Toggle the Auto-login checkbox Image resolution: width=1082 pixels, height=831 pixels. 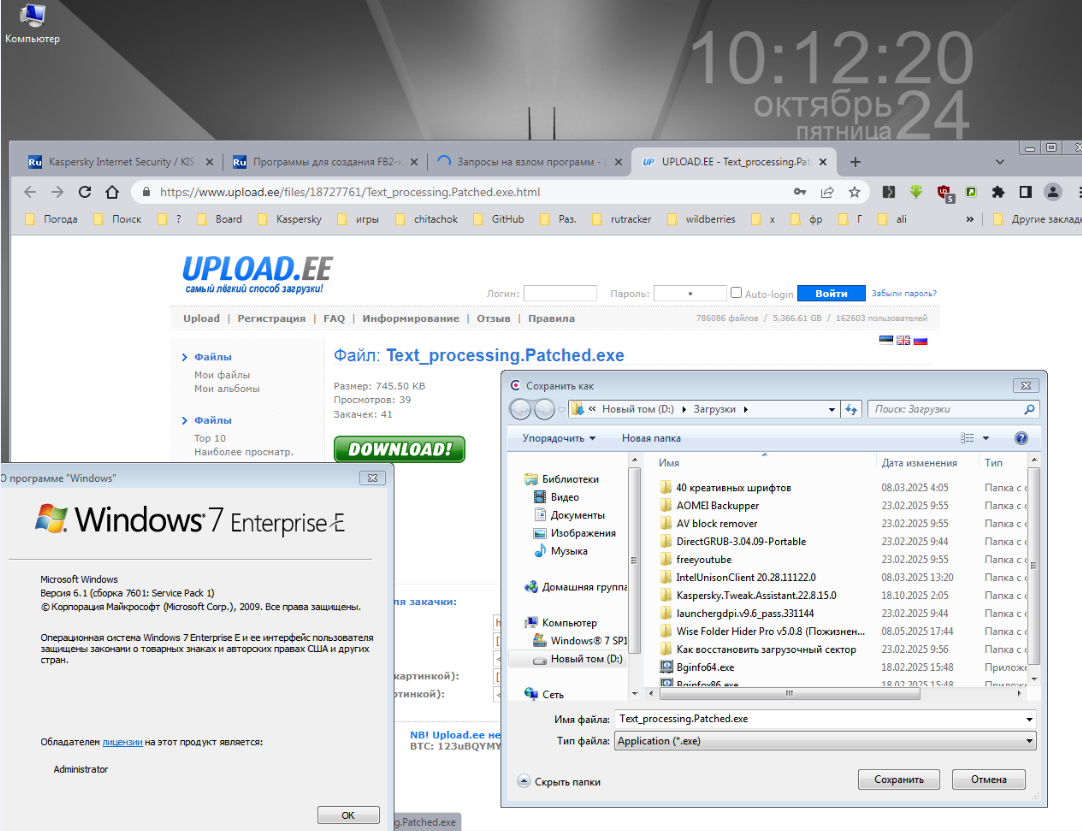pos(736,293)
